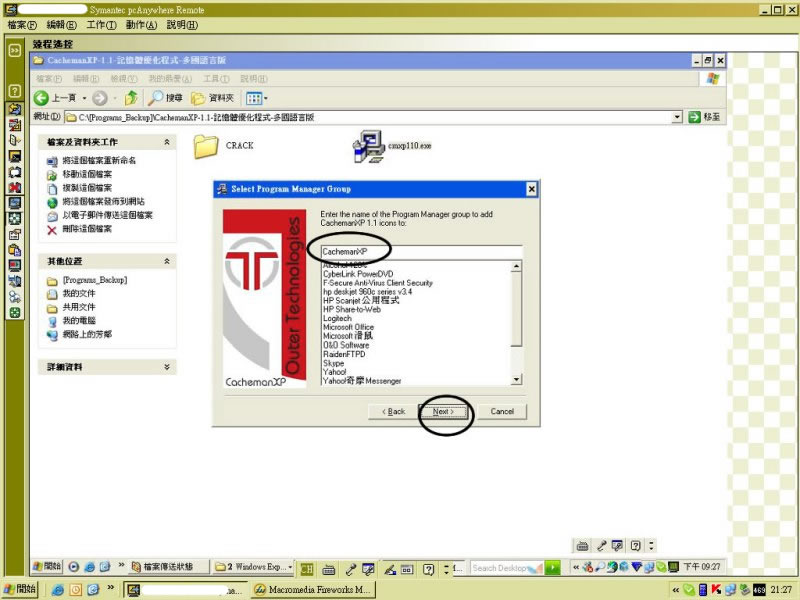800x600 pixels.
Task: Click the 移至 Go button beside address bar
Action: (705, 117)
